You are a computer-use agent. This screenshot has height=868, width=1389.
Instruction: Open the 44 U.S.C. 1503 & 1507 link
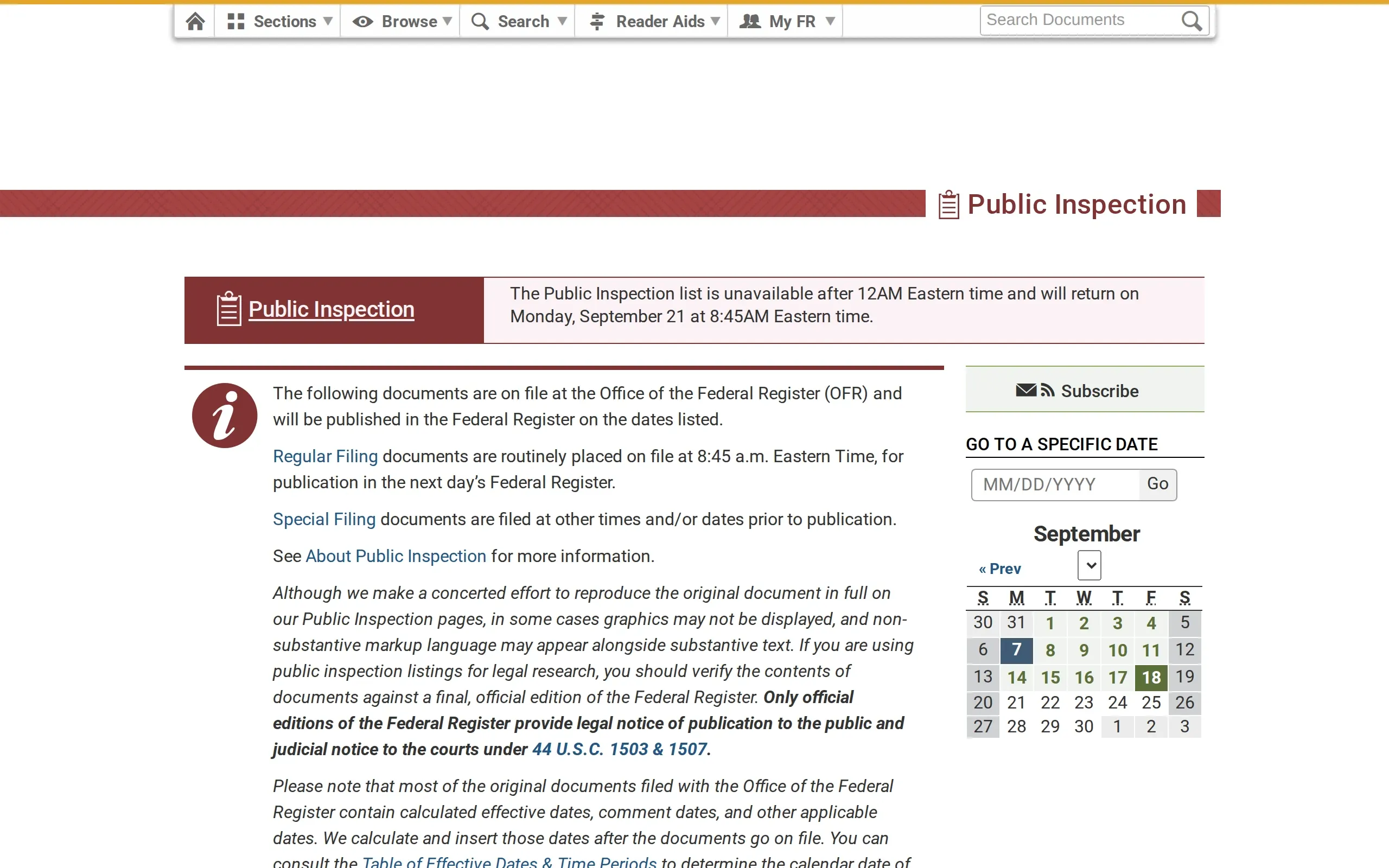619,749
